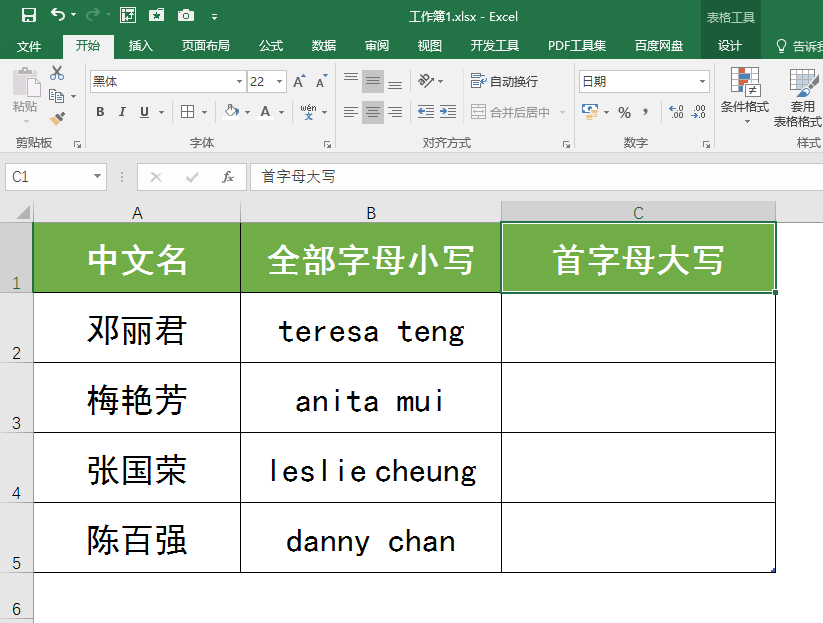Expand the Name Box dropdown arrow
This screenshot has width=823, height=623.
(x=97, y=176)
